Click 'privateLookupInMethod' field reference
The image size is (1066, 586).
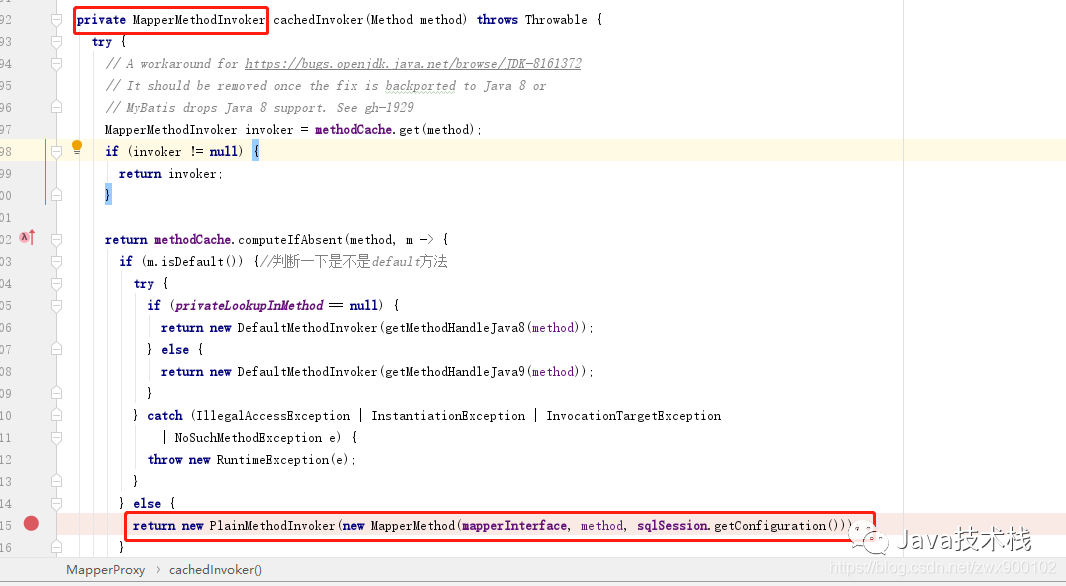(x=250, y=305)
